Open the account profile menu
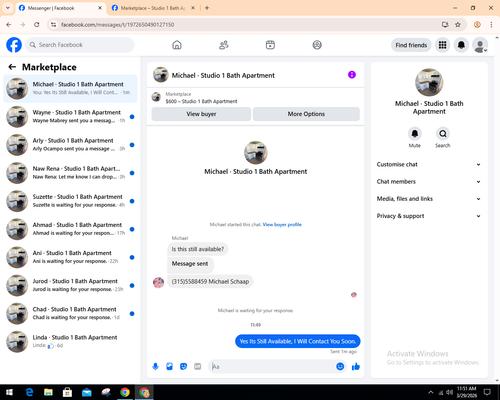This screenshot has height=400, width=500. 480,45
